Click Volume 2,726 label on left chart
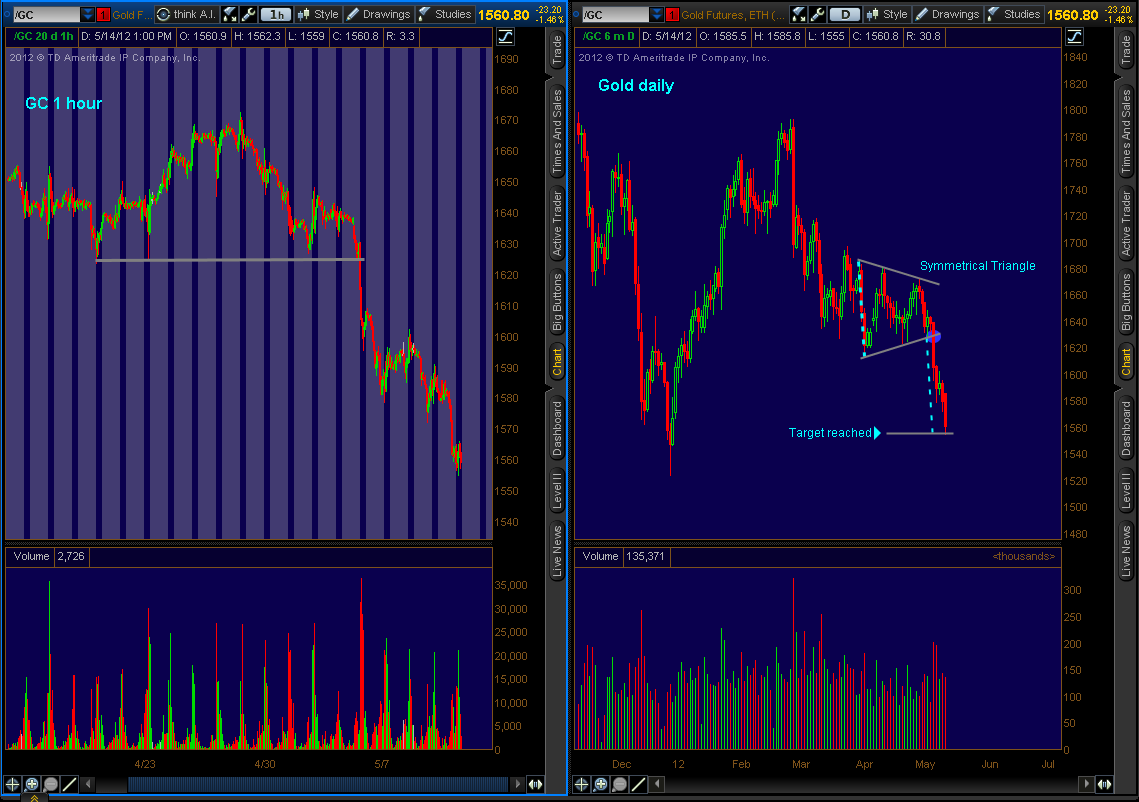Screen dimensions: 1139x802 click(x=49, y=556)
